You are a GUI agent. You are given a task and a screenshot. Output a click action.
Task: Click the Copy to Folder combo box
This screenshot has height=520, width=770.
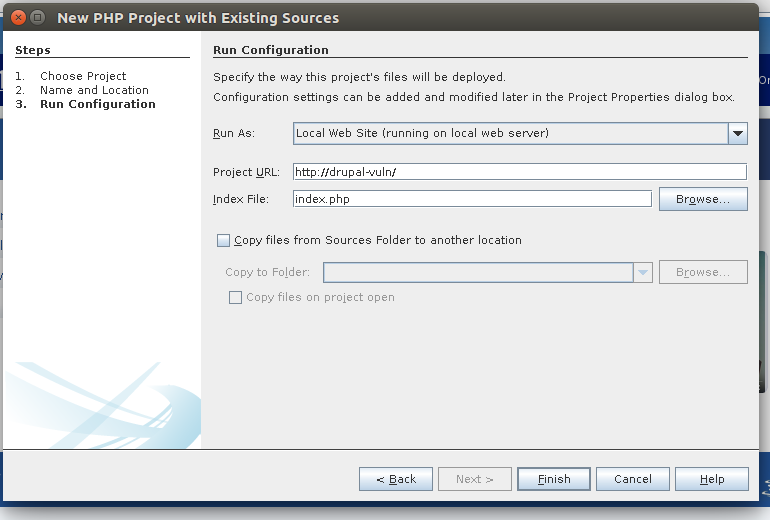(x=488, y=273)
